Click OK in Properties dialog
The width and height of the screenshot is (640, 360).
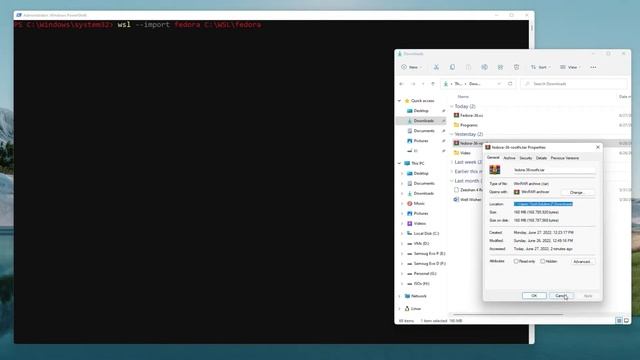(x=534, y=296)
